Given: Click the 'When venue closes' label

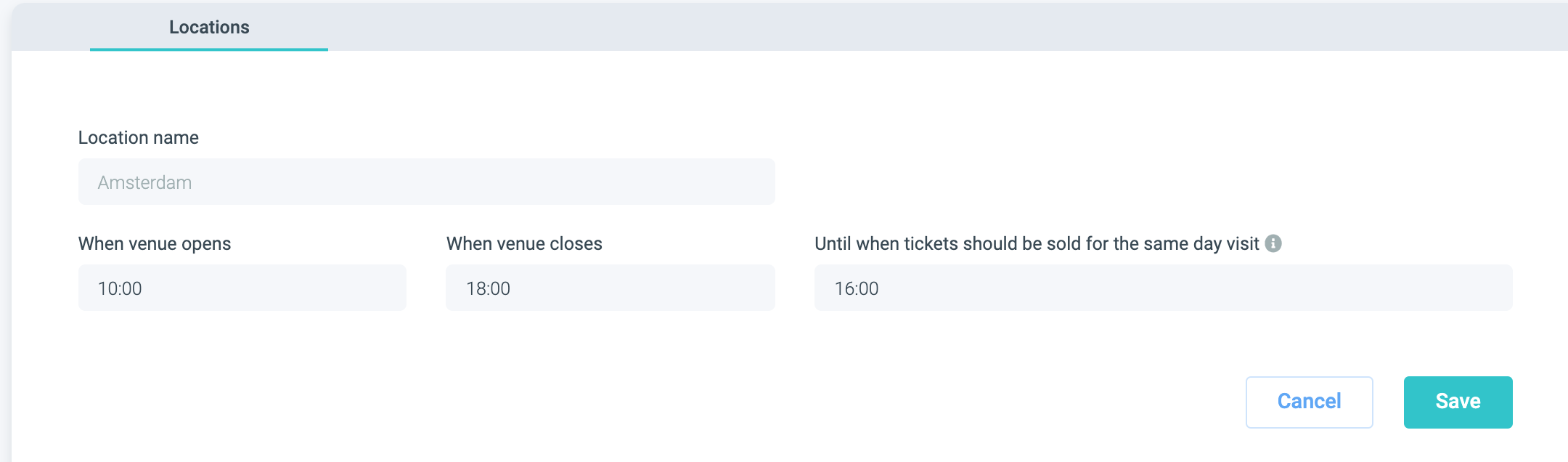Looking at the screenshot, I should pos(524,243).
